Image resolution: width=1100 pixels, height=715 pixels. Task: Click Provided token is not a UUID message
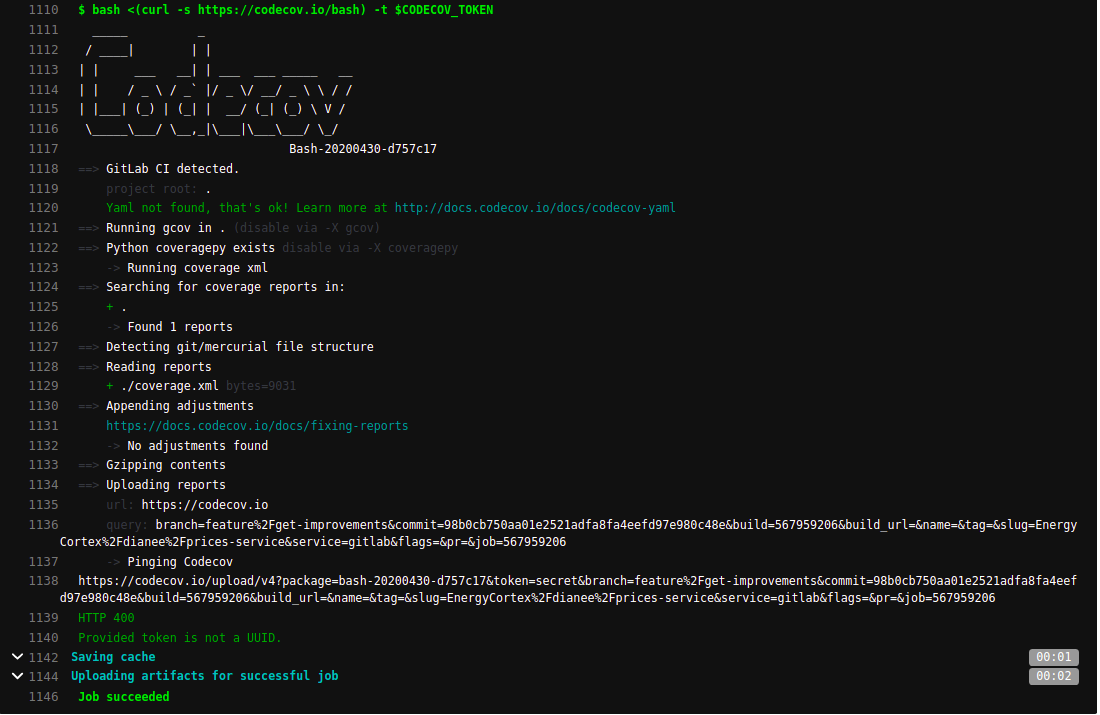coord(180,638)
